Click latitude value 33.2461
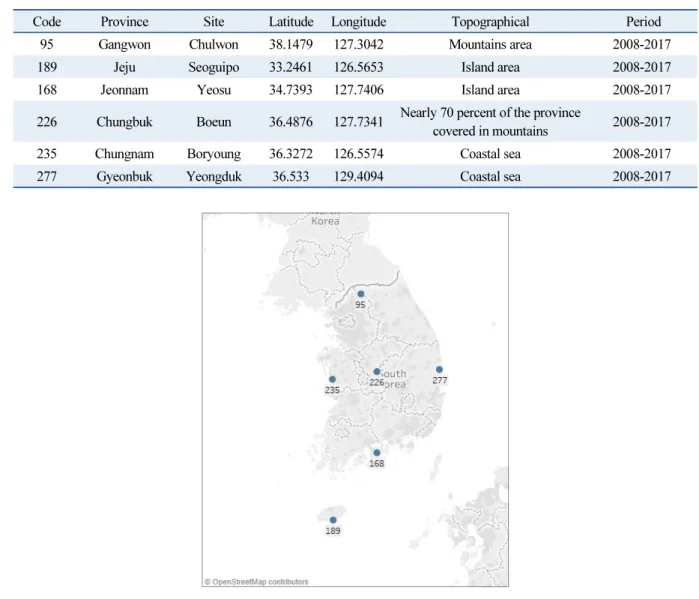The height and width of the screenshot is (599, 699). click(291, 67)
